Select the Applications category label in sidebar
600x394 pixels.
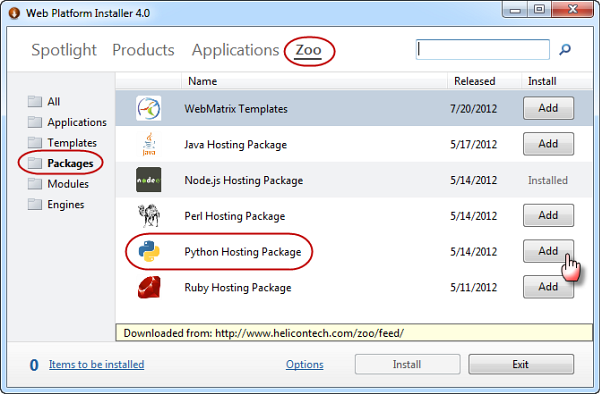[x=77, y=122]
